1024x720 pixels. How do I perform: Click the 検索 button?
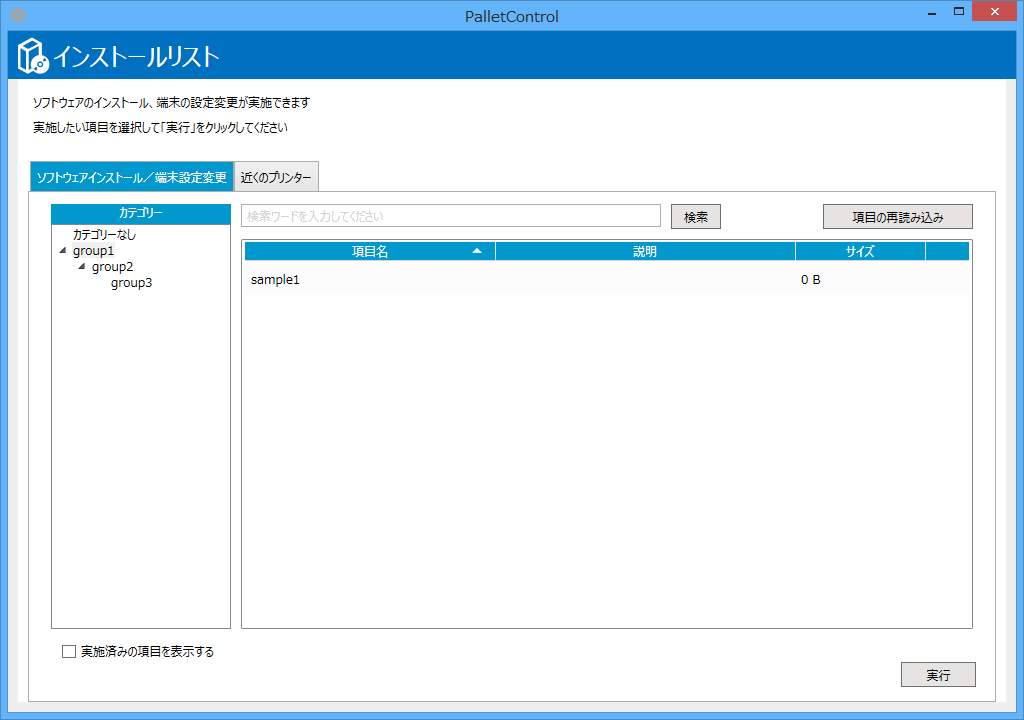pyautogui.click(x=696, y=217)
